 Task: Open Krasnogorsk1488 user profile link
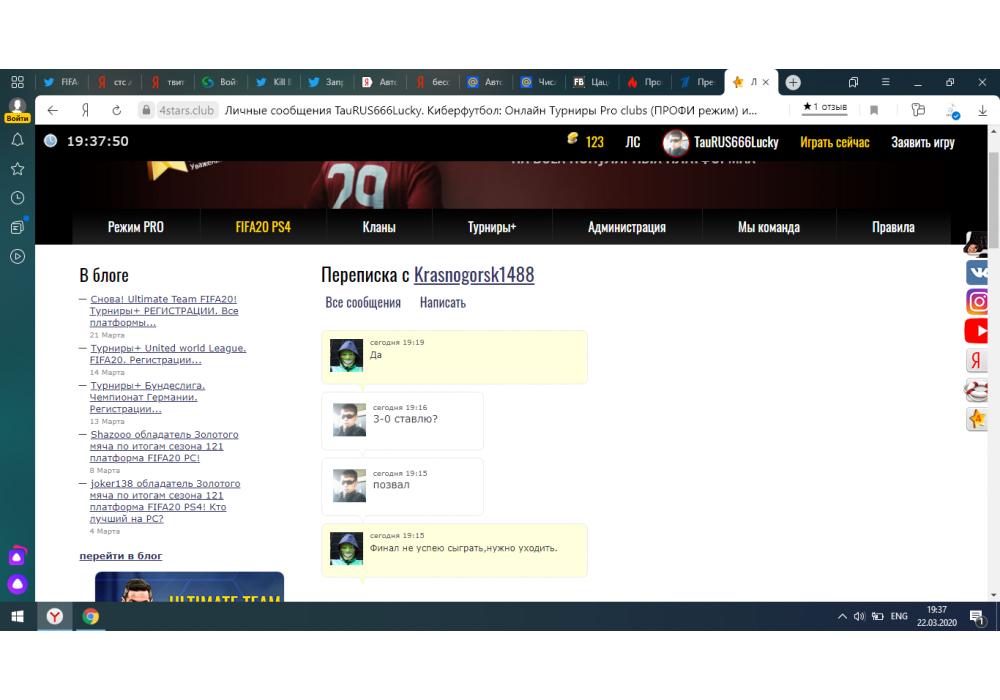474,275
